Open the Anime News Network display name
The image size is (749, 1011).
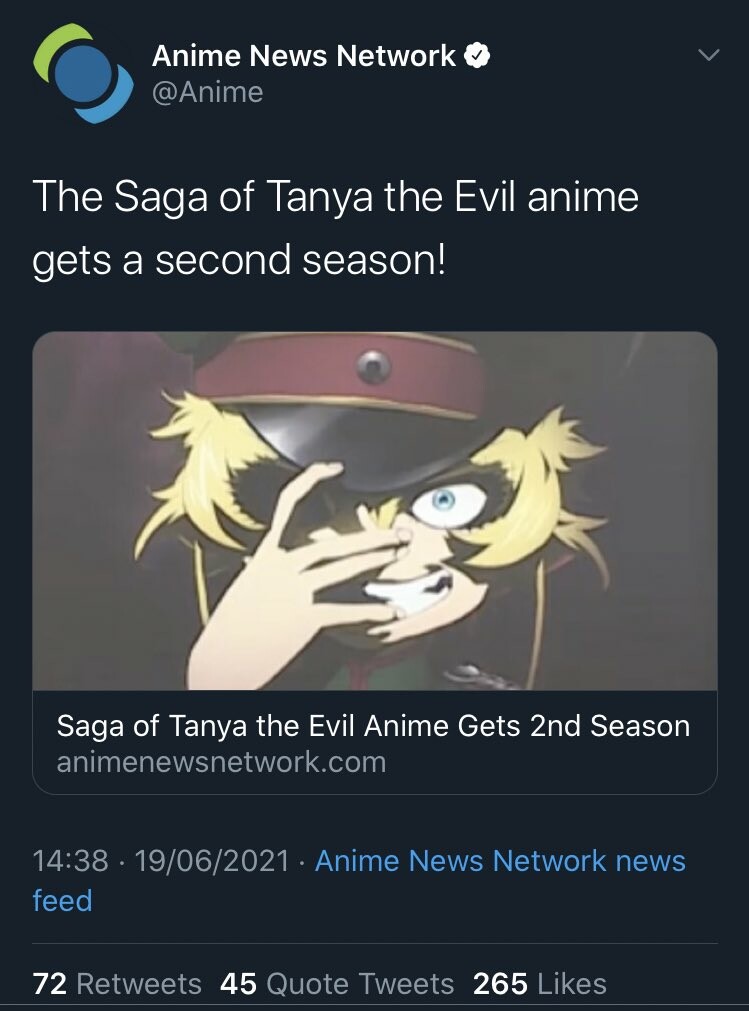303,56
